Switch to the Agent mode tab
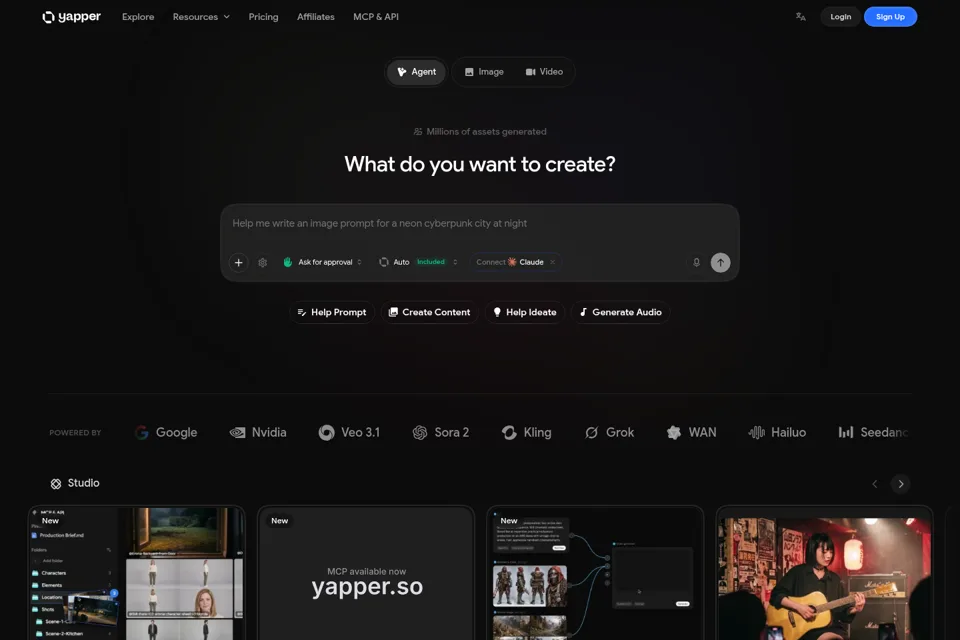960x640 pixels. click(416, 72)
